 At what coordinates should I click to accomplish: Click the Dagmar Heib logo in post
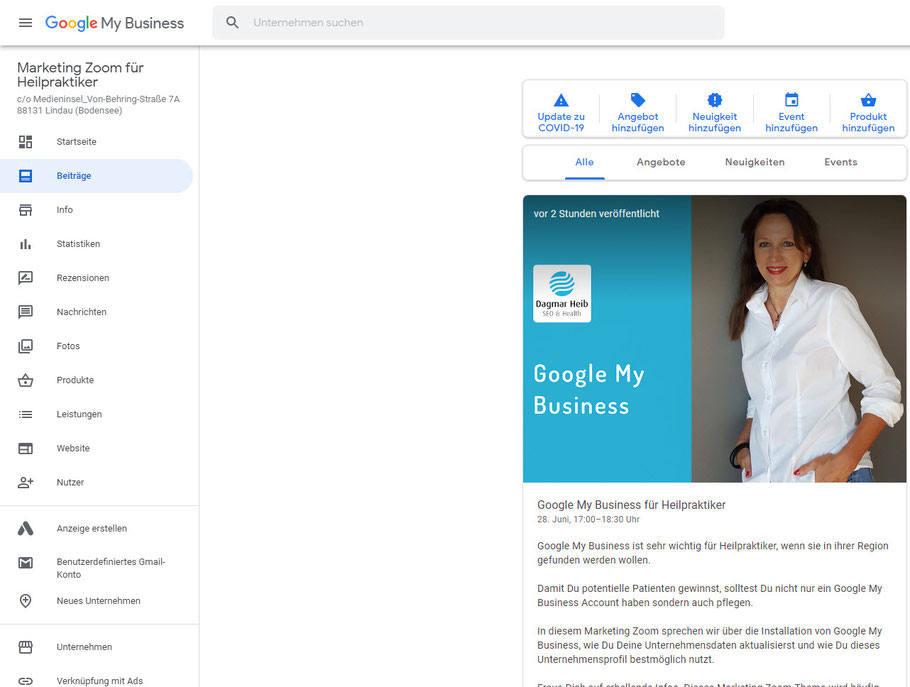point(562,294)
